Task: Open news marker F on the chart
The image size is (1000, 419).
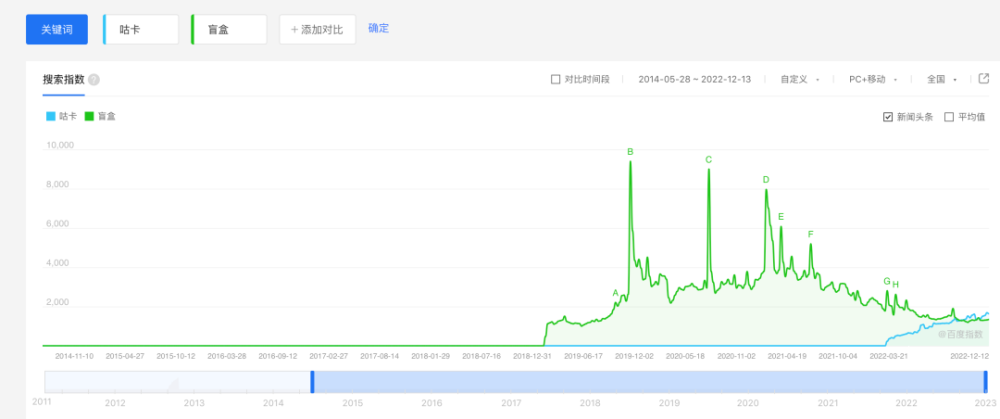Action: (810, 234)
